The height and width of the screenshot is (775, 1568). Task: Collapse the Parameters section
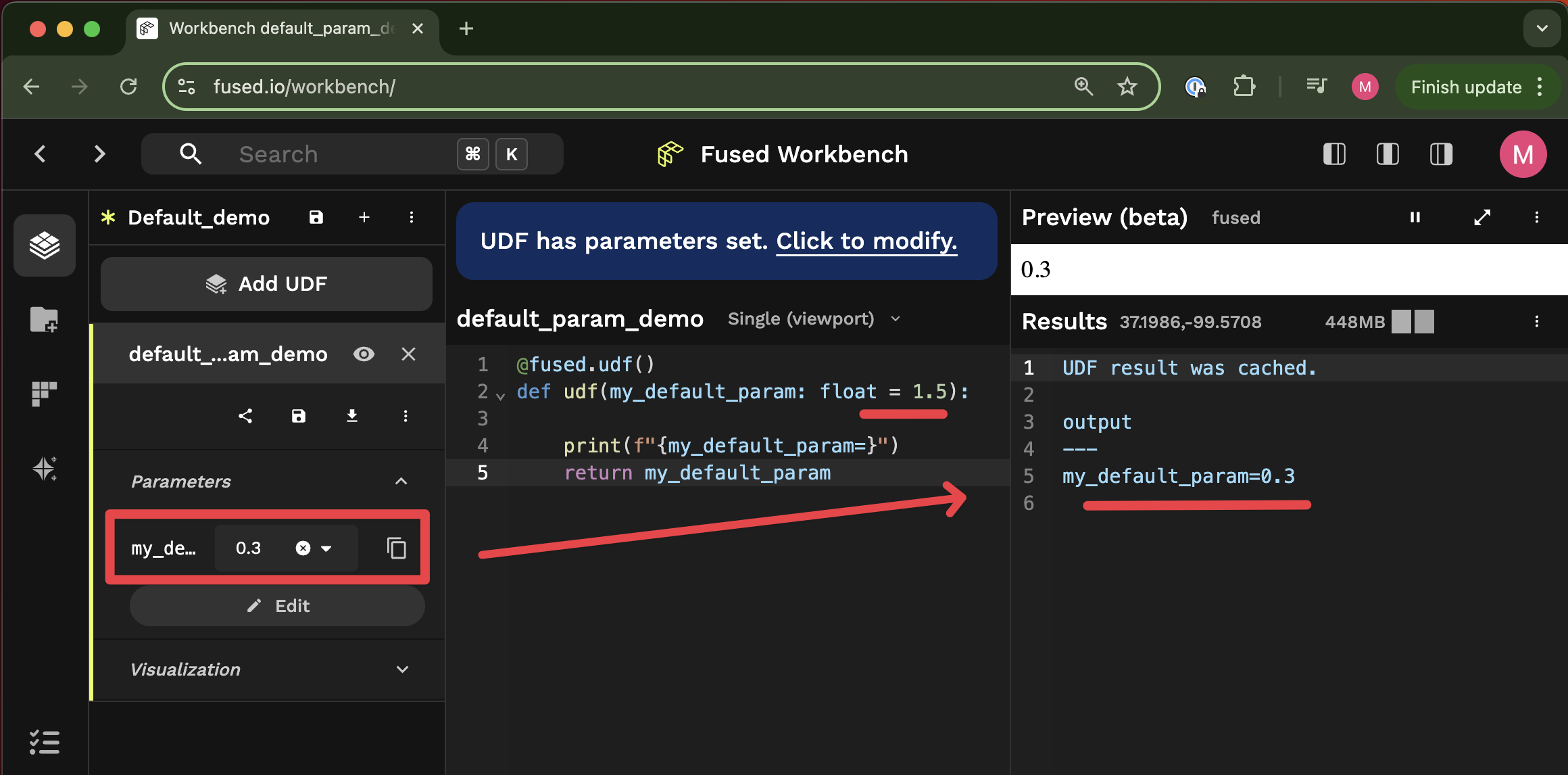coord(401,482)
